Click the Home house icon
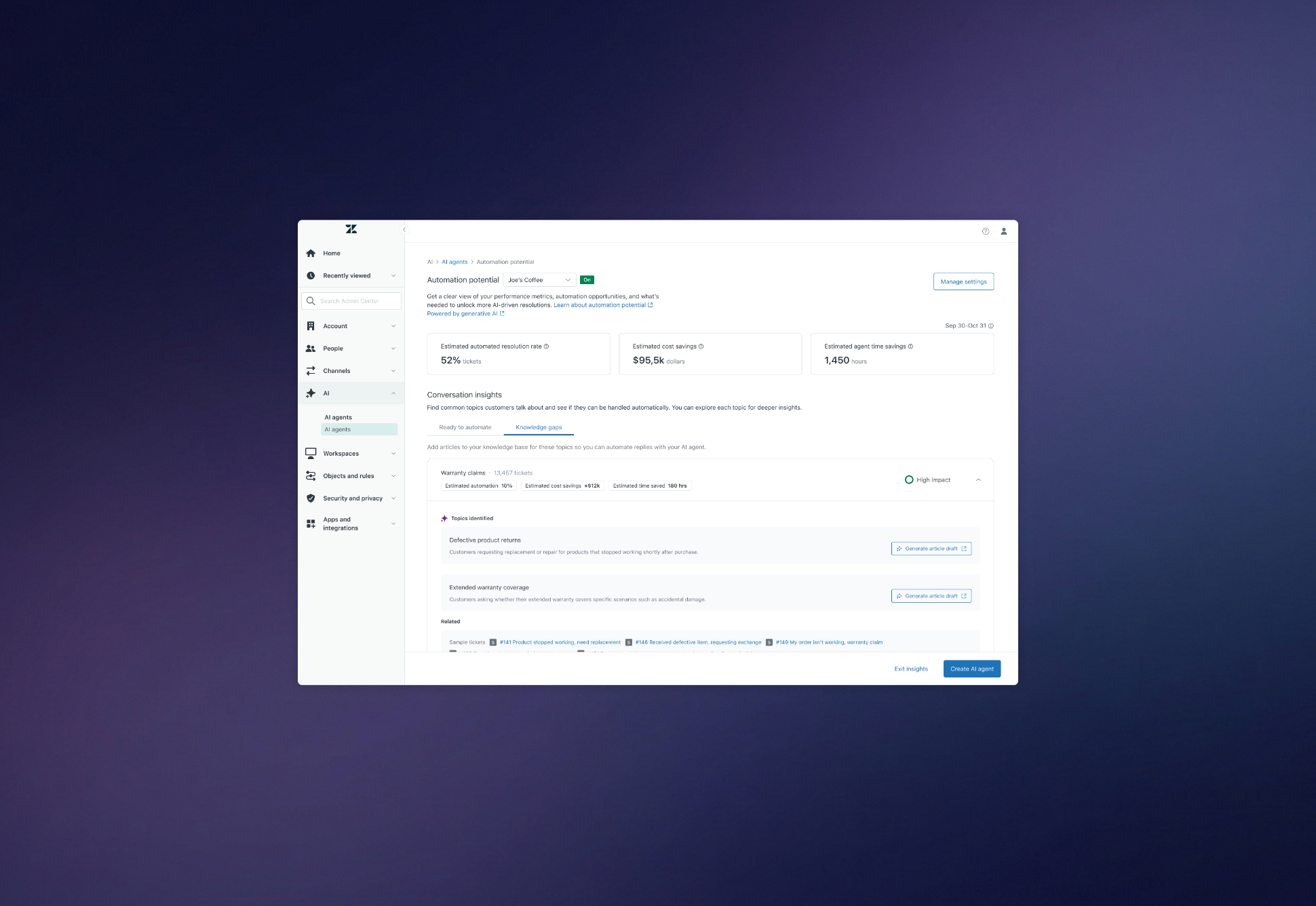The height and width of the screenshot is (906, 1316). tap(311, 254)
